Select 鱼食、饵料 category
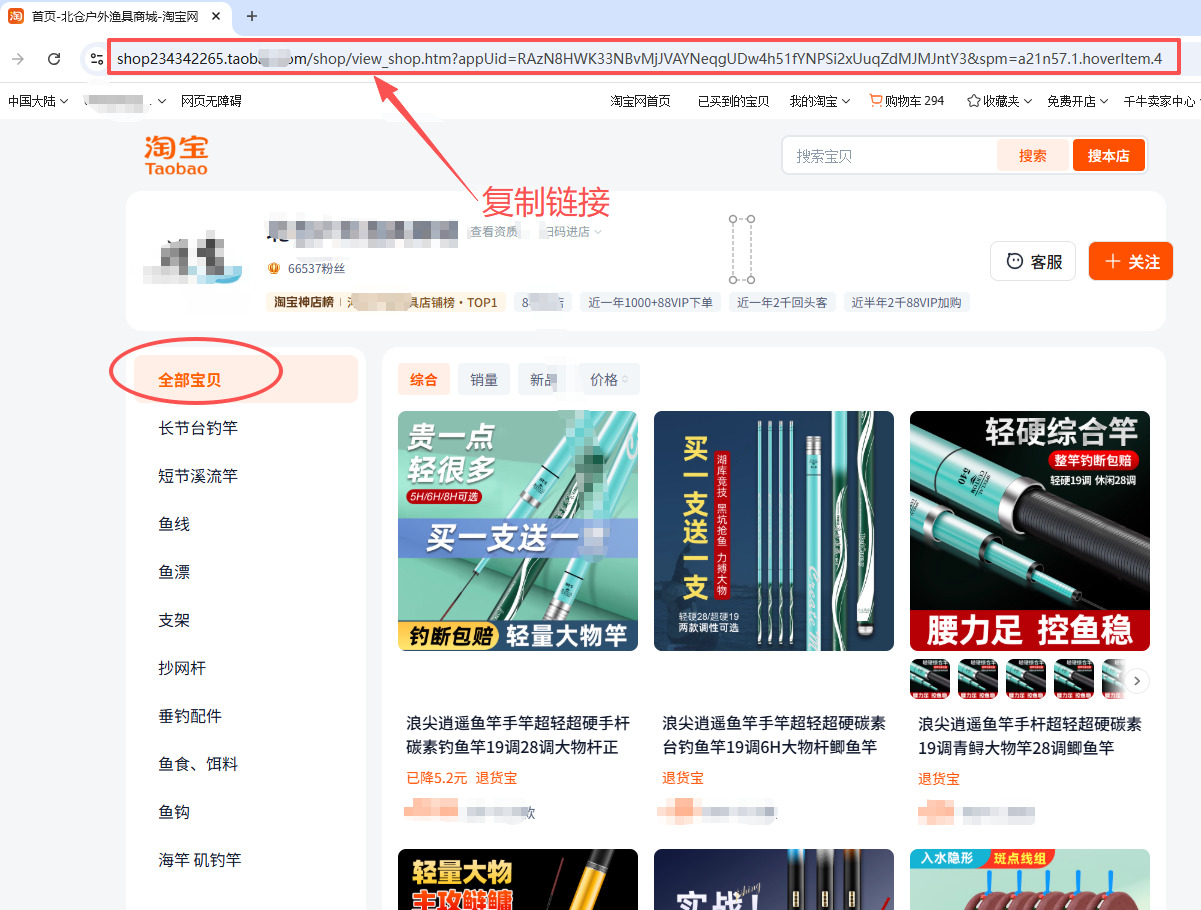 [198, 764]
